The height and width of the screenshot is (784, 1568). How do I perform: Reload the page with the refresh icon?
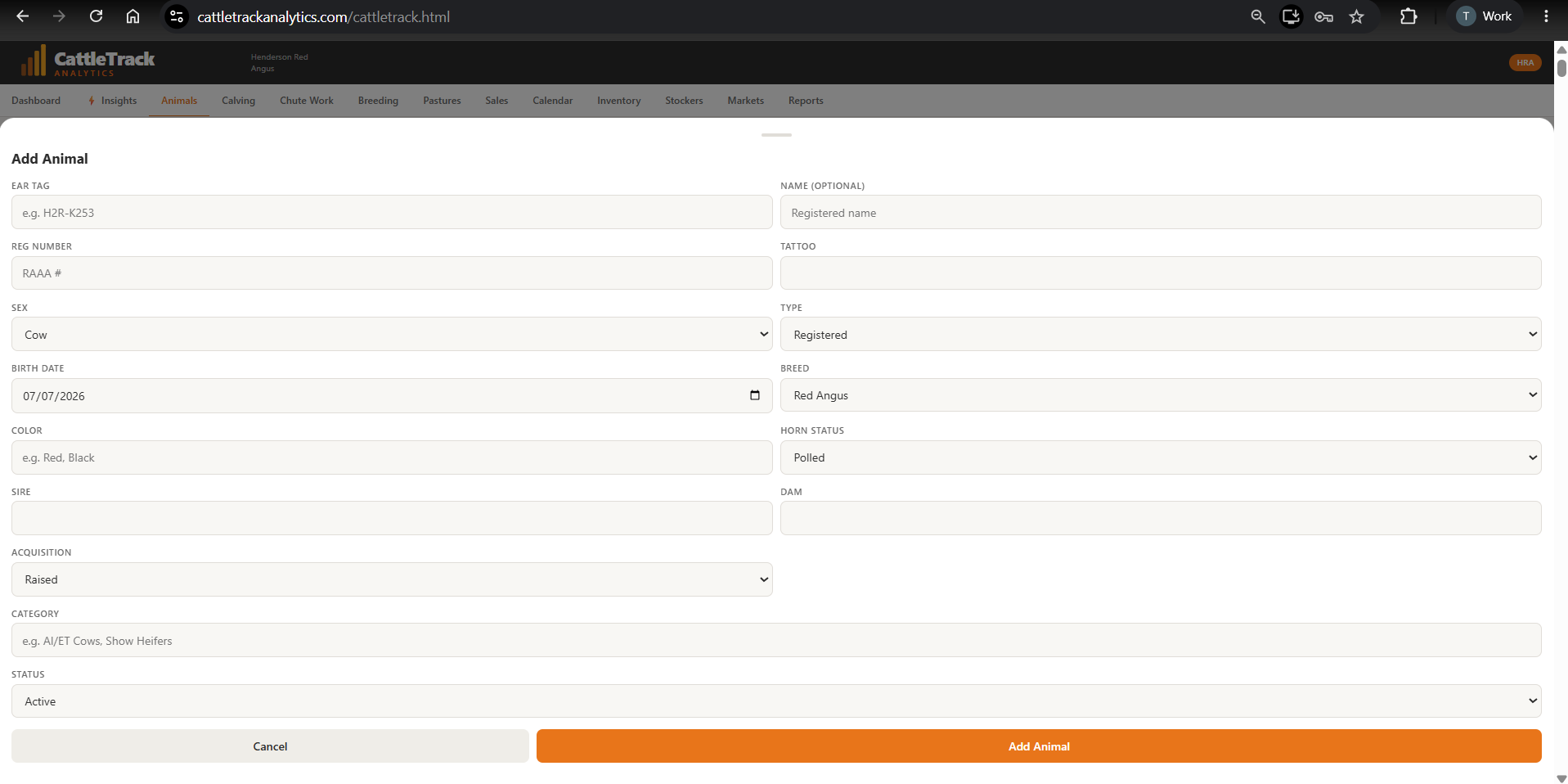[x=96, y=16]
